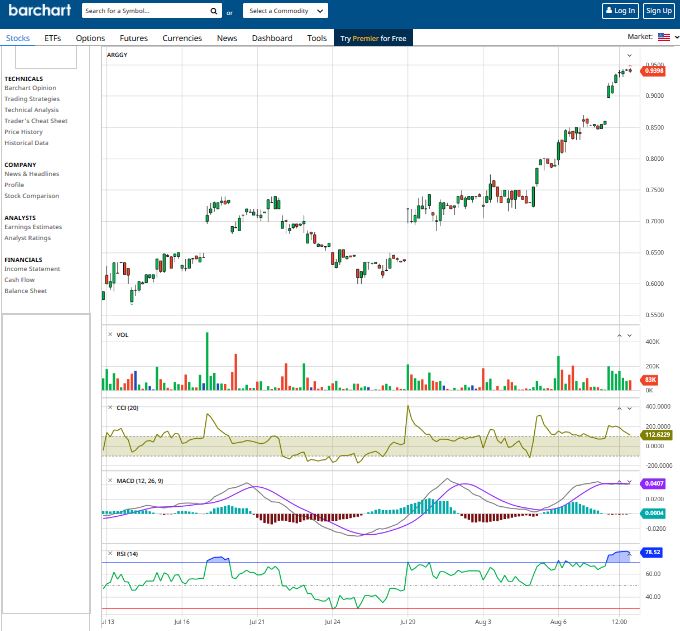
Task: Open the Tools tab
Action: pyautogui.click(x=317, y=38)
